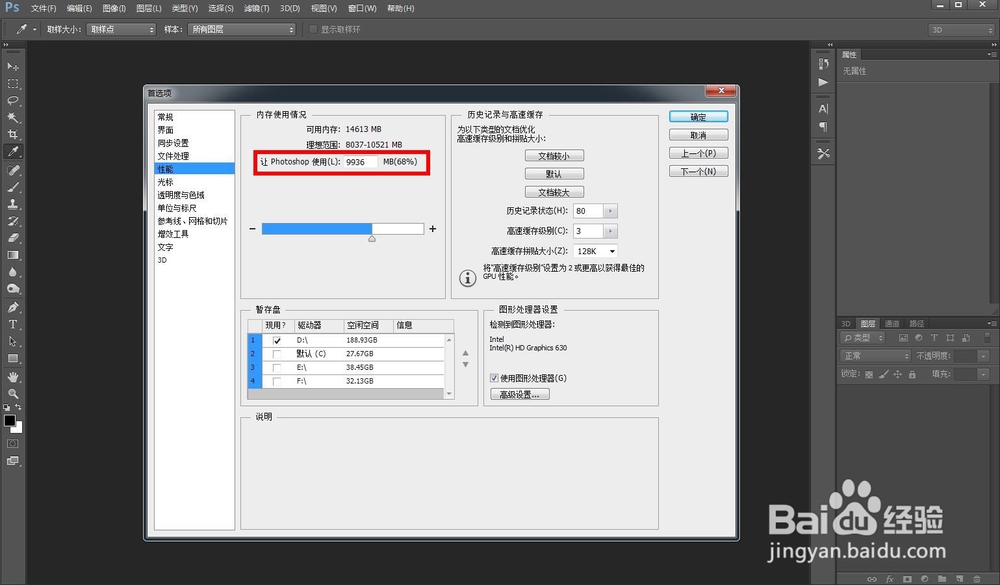Enable the F:\ scratch disk checkbox
The width and height of the screenshot is (1000, 585).
pyautogui.click(x=277, y=381)
